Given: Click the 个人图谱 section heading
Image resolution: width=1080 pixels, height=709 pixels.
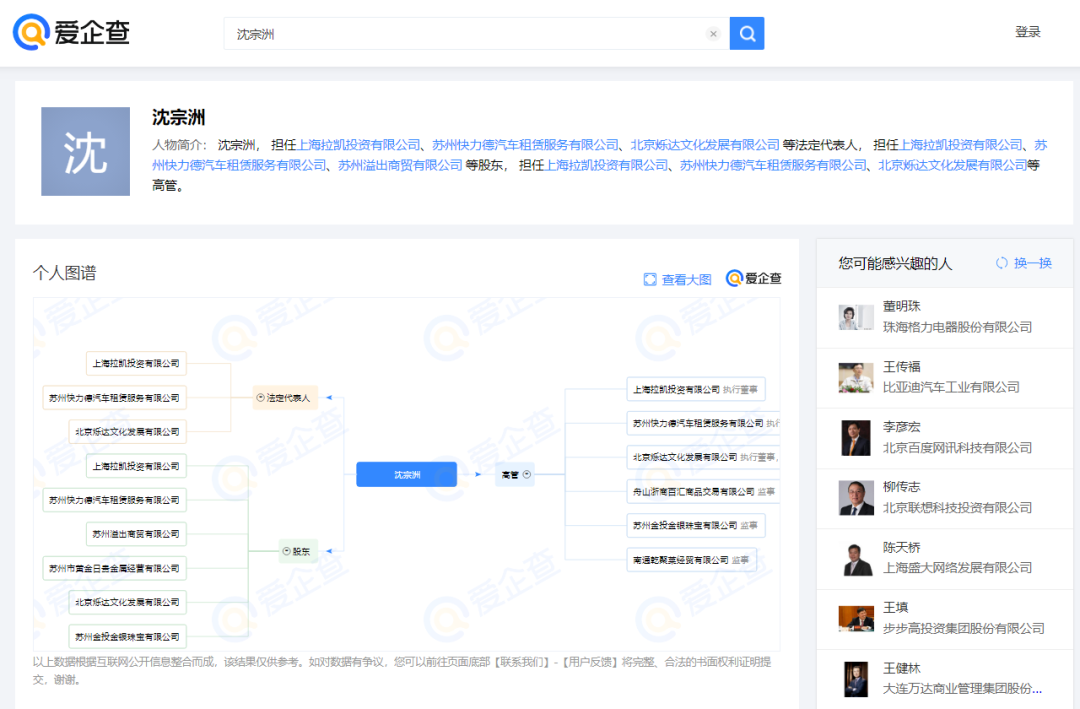Looking at the screenshot, I should [x=65, y=273].
